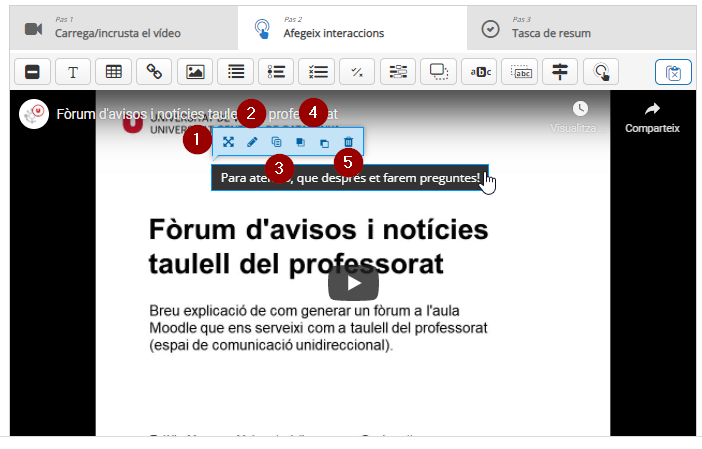Click the move/resize arrows icon on label toolbar
Screen dimensions: 702x449
tap(228, 142)
